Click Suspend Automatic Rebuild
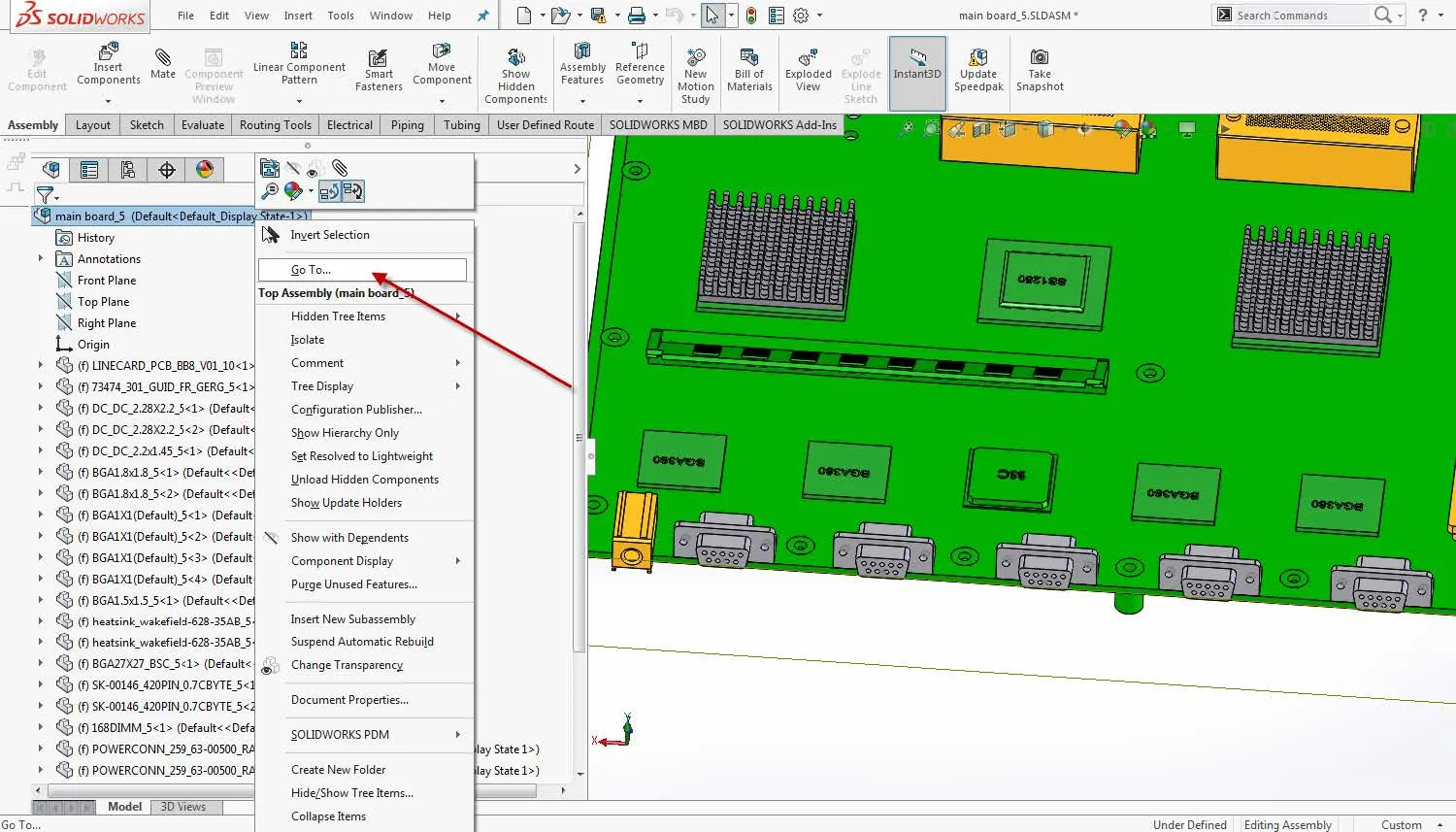The height and width of the screenshot is (832, 1456). 362,642
